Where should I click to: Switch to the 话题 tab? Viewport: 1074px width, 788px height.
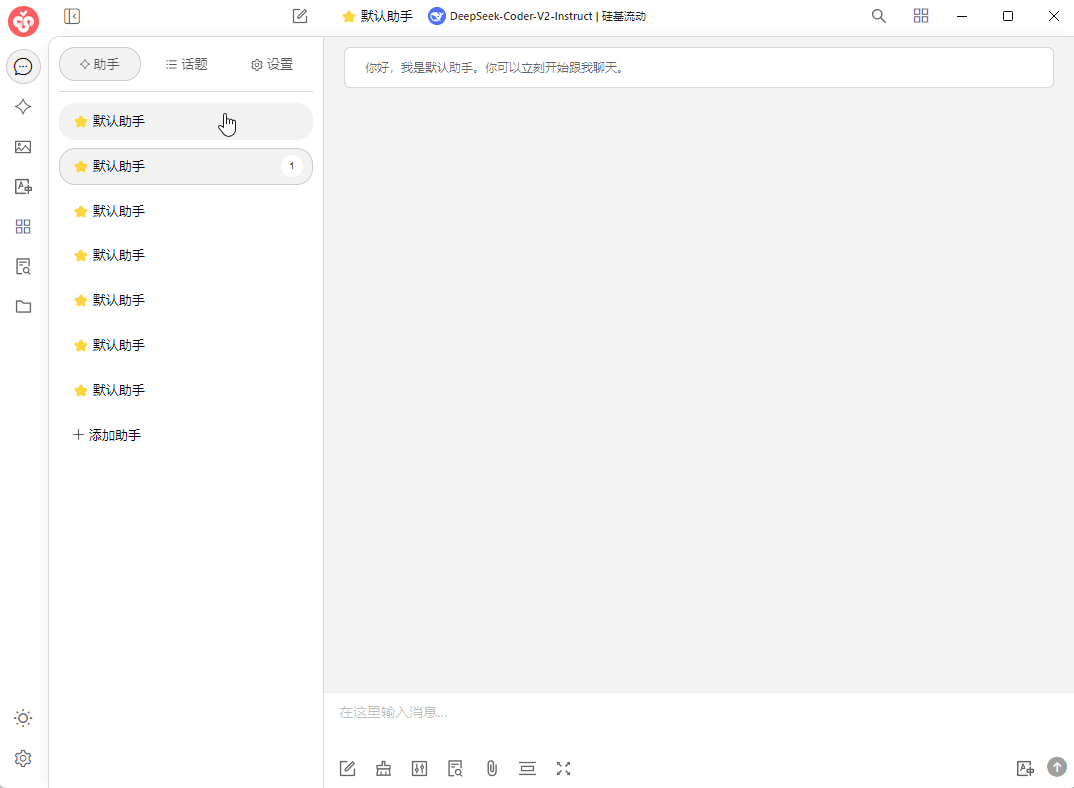tap(187, 64)
